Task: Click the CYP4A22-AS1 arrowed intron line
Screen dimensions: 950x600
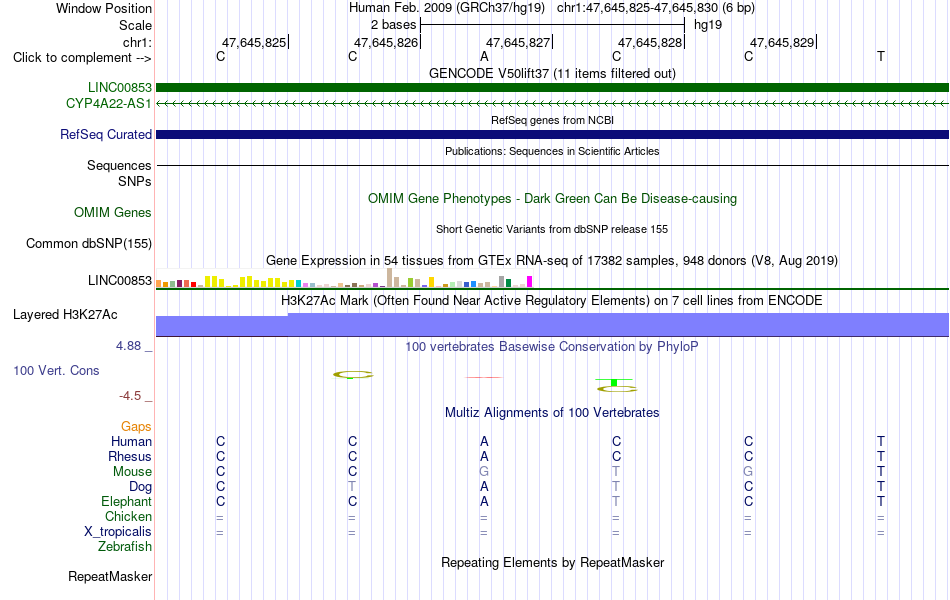Action: pyautogui.click(x=552, y=104)
